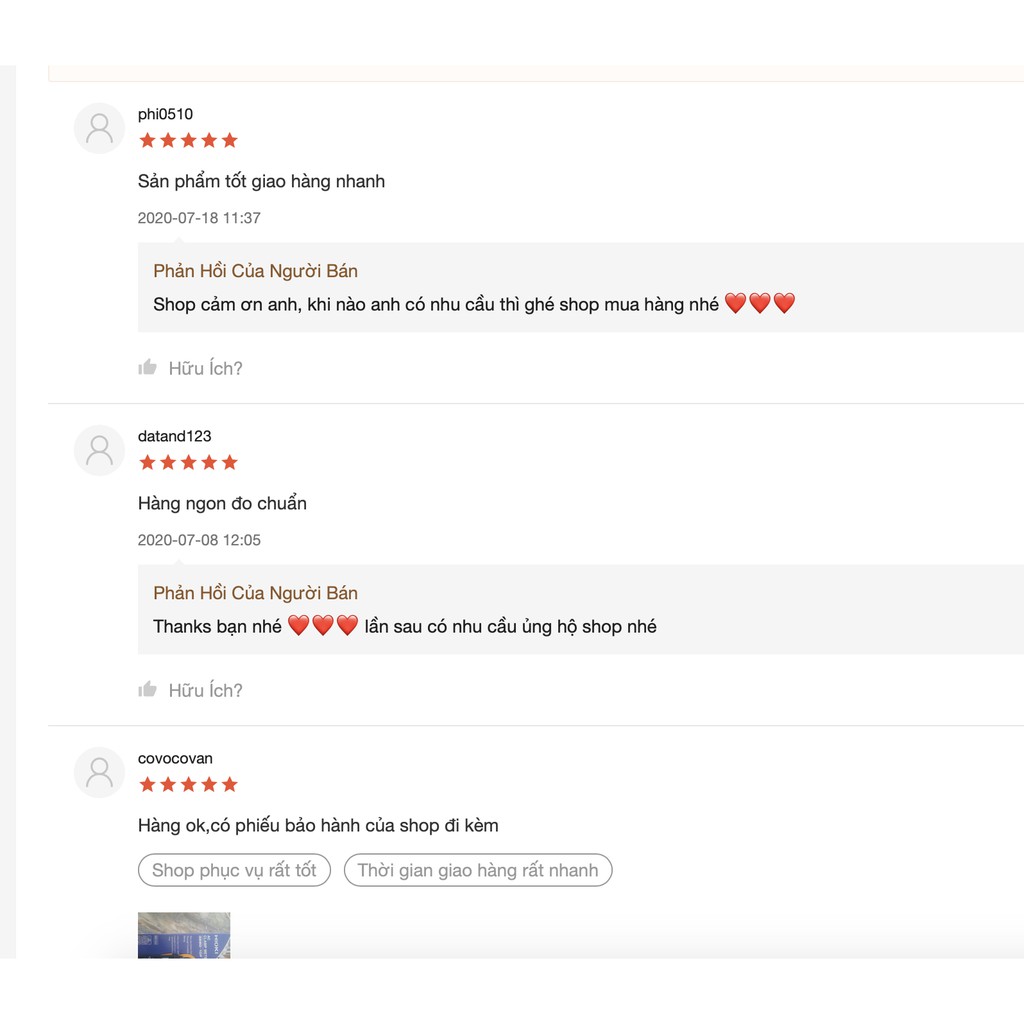Viewport: 1024px width, 1024px height.
Task: Click datand123's profile avatar icon
Action: (99, 450)
